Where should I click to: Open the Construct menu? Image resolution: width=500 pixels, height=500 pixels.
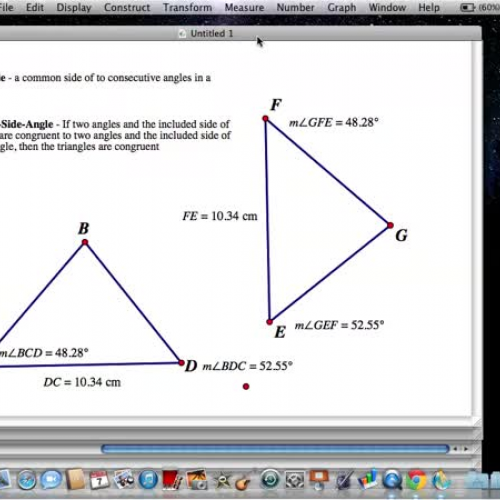pos(127,7)
